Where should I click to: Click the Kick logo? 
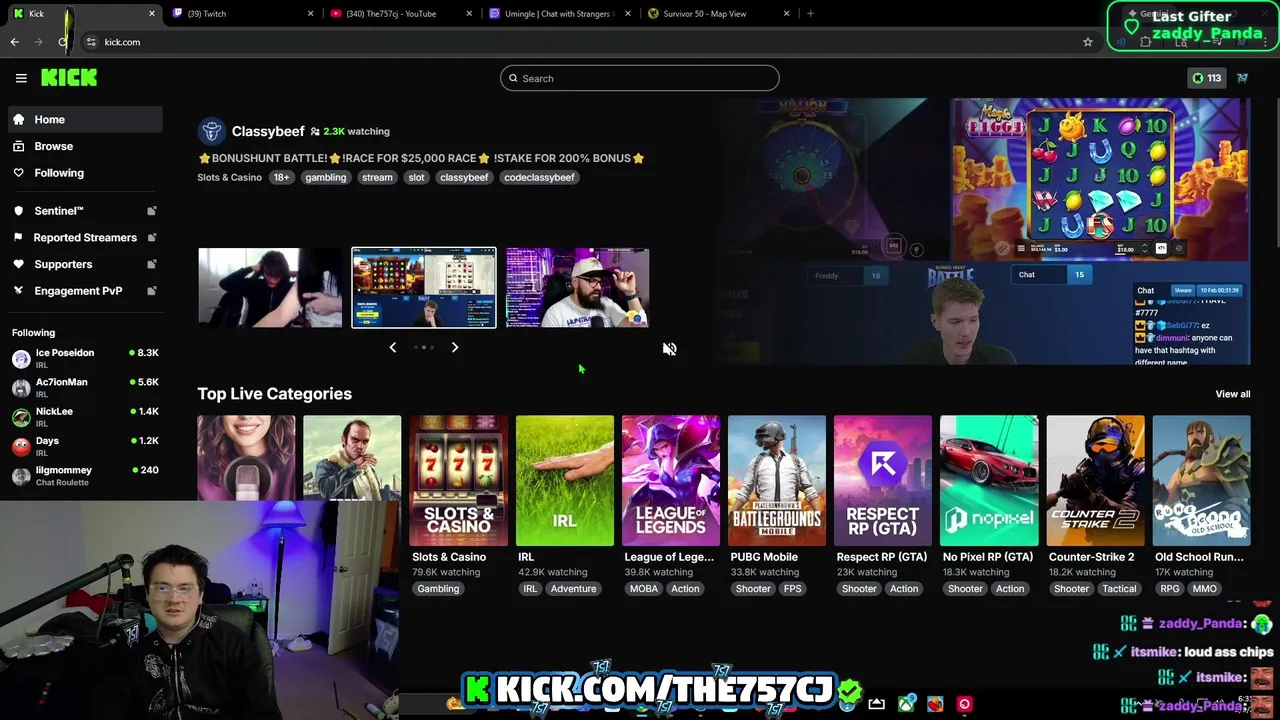tap(69, 78)
